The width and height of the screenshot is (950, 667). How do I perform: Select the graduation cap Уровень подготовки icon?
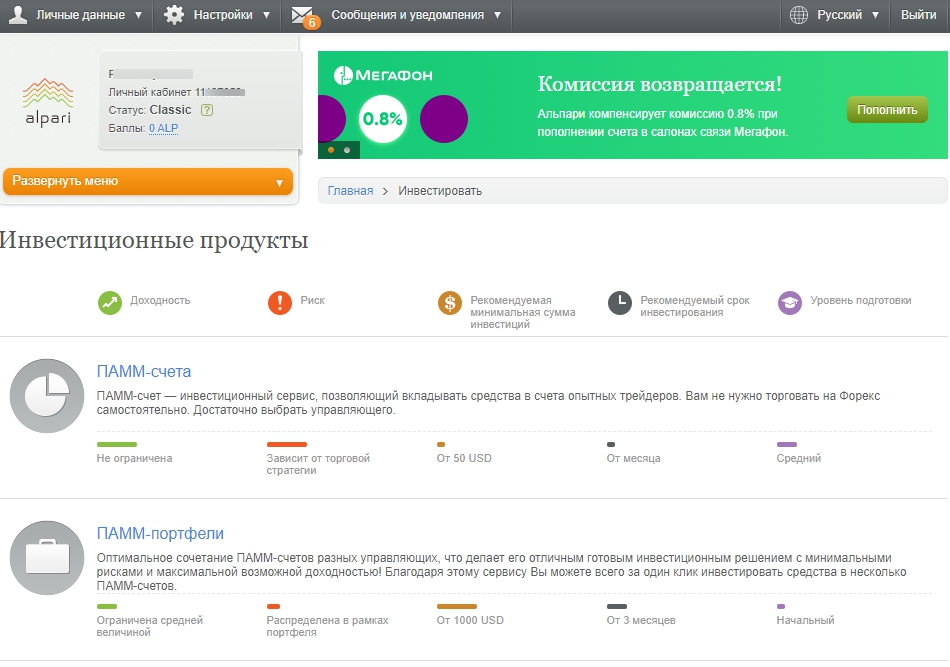coord(790,299)
